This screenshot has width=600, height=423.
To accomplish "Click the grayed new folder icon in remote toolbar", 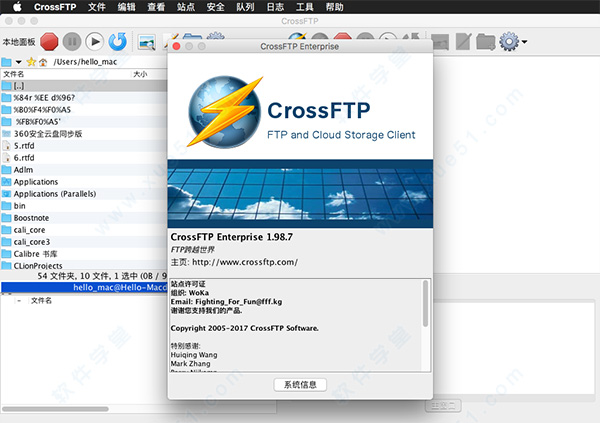I will click(486, 42).
